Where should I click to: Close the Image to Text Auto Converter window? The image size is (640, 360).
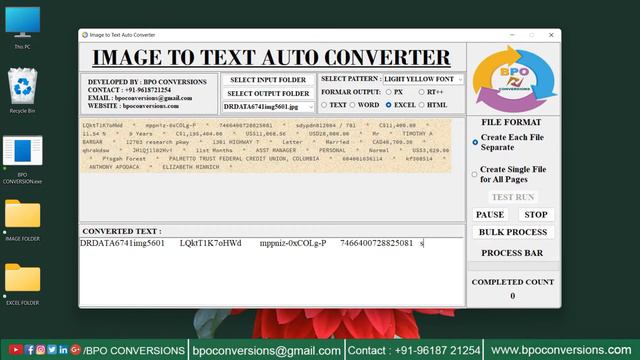coord(551,35)
